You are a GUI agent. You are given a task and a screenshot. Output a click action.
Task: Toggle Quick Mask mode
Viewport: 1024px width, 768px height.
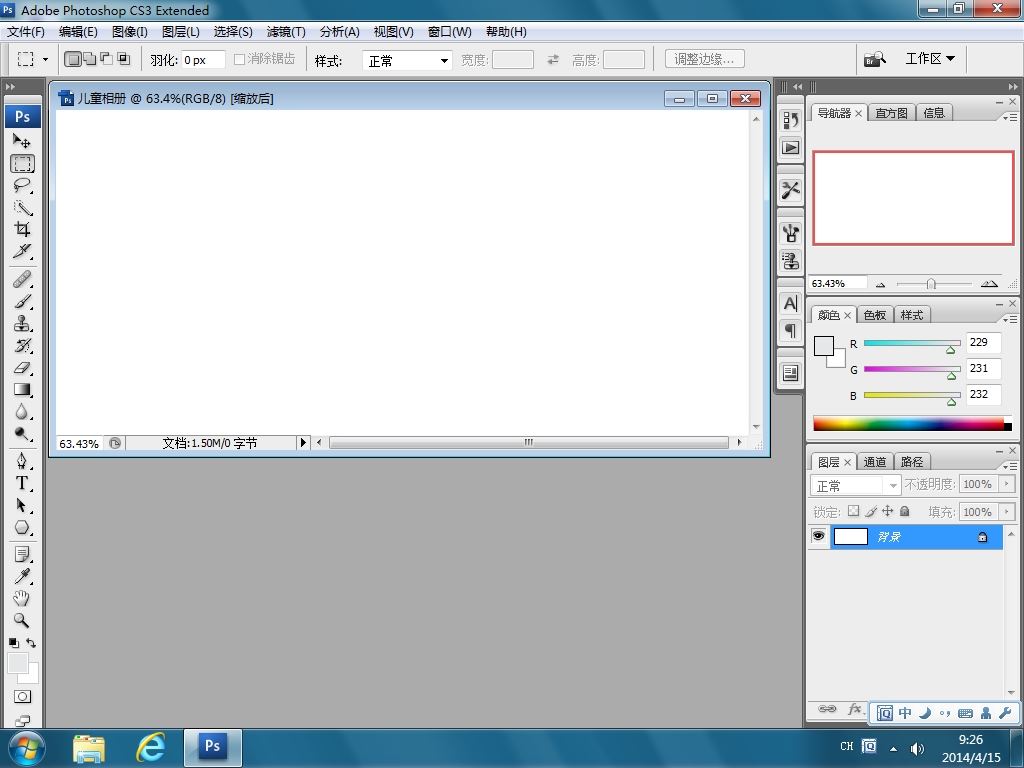pos(22,697)
